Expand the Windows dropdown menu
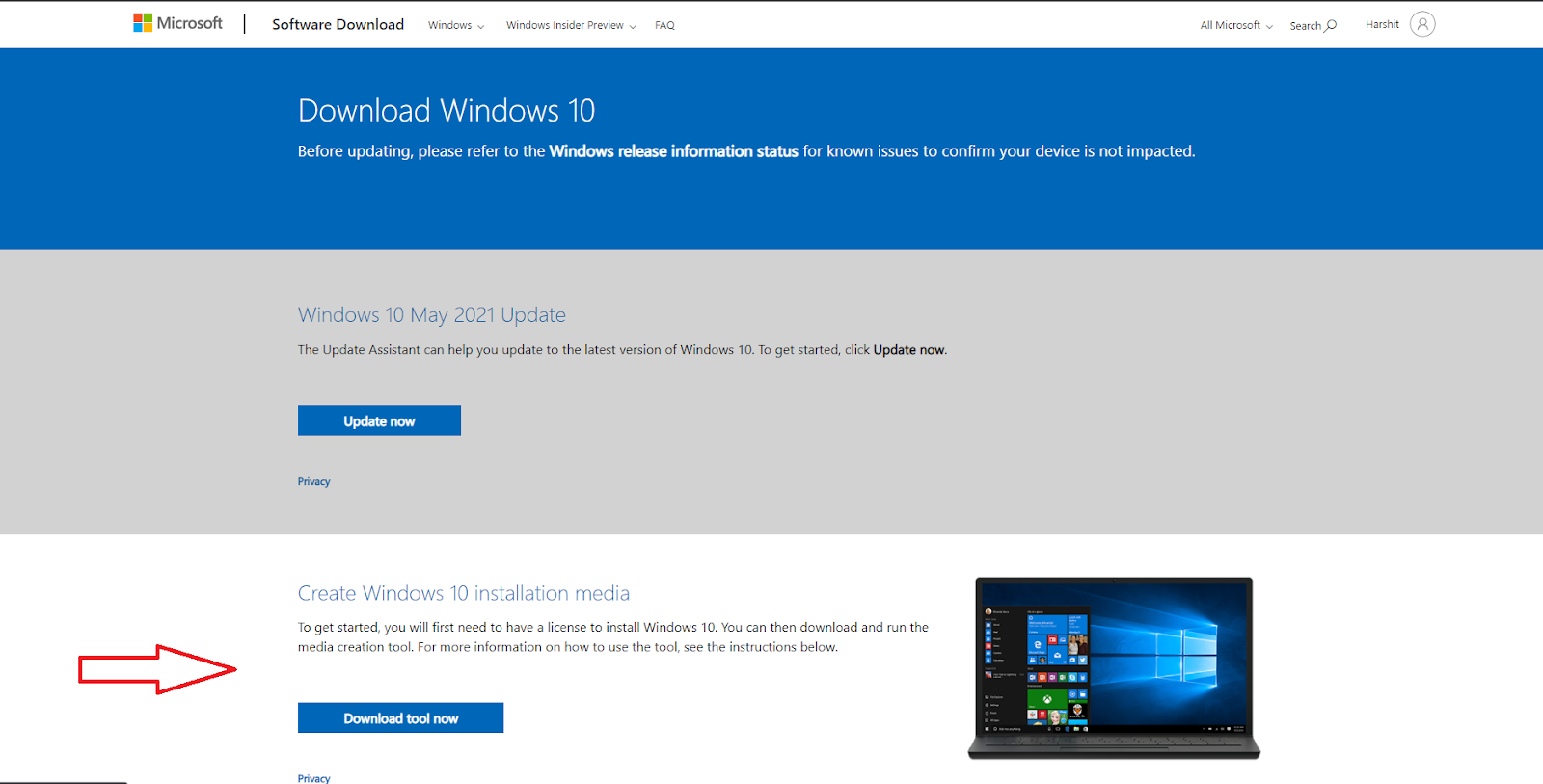 pyautogui.click(x=455, y=26)
